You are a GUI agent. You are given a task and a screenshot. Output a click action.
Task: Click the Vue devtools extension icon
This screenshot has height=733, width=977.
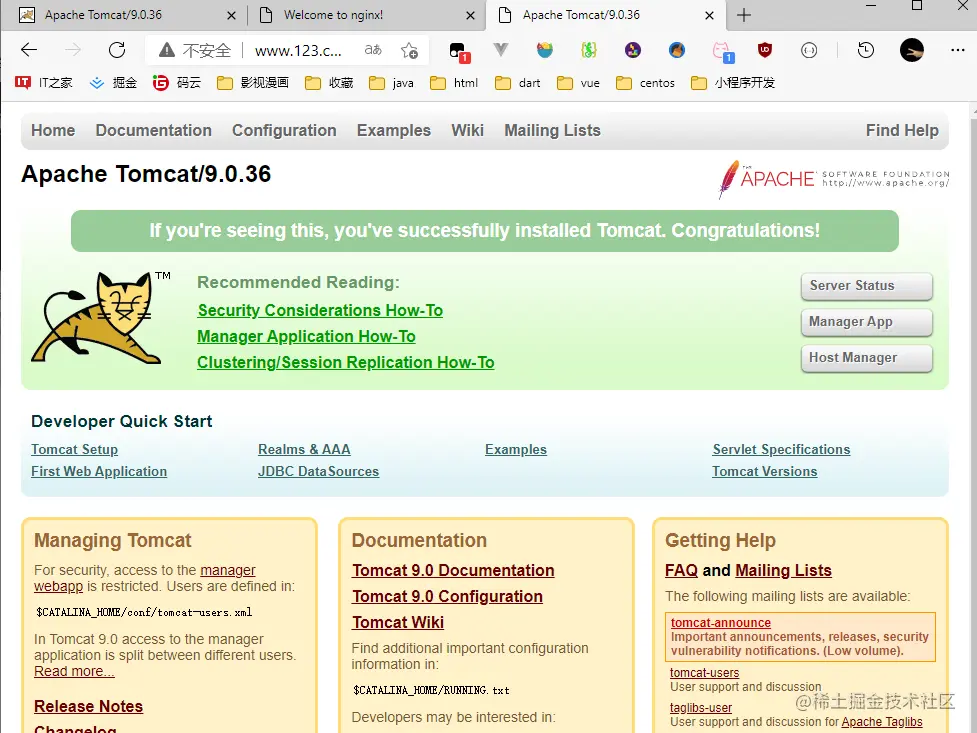pos(500,49)
